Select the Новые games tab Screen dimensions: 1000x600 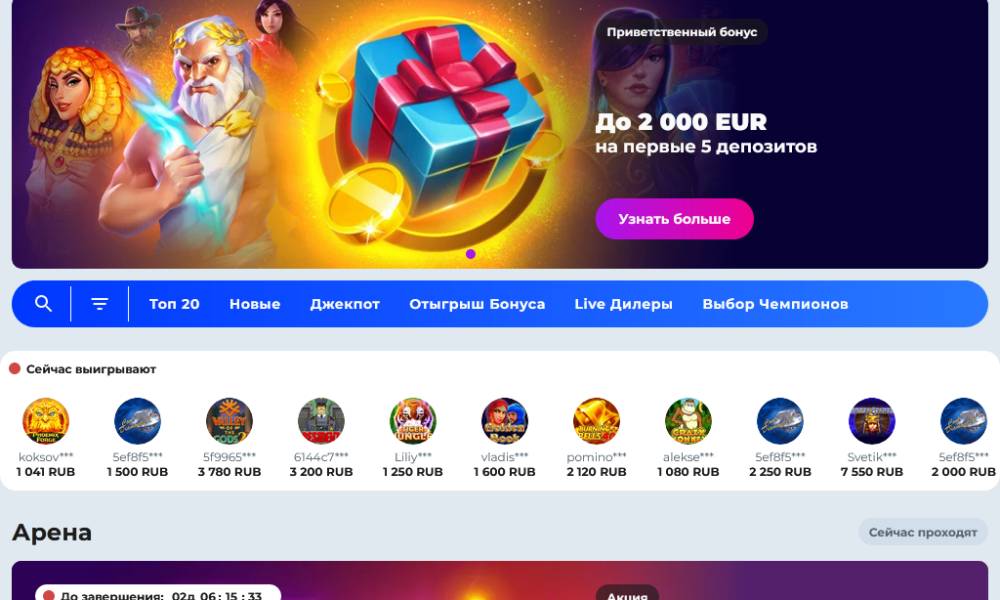point(254,304)
